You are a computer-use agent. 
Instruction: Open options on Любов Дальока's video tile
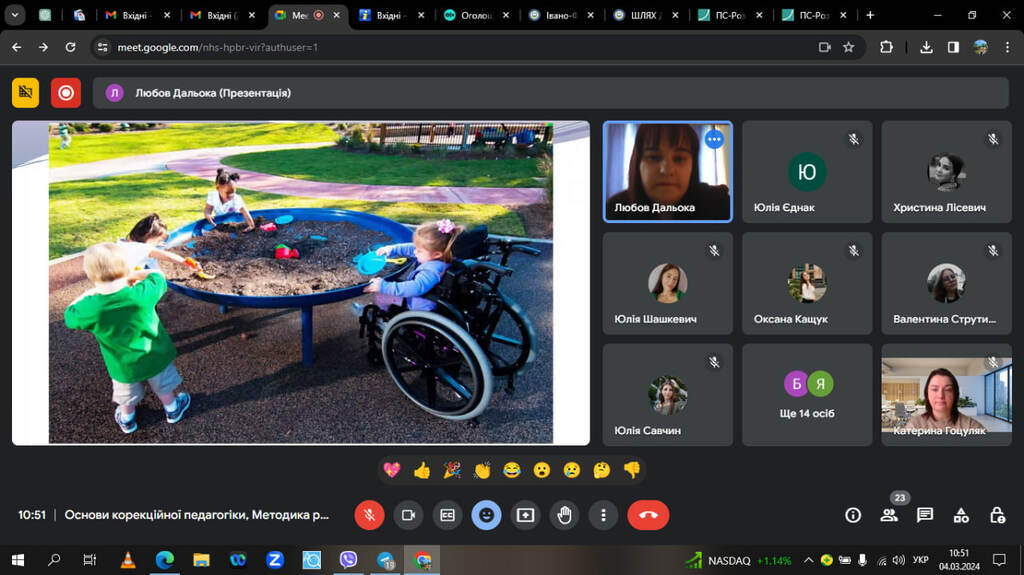[714, 140]
